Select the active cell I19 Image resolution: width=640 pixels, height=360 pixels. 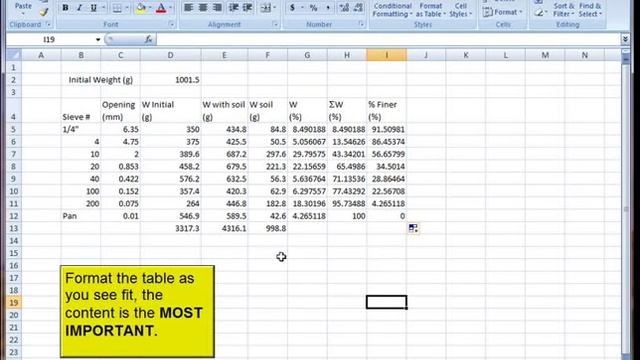click(x=387, y=302)
